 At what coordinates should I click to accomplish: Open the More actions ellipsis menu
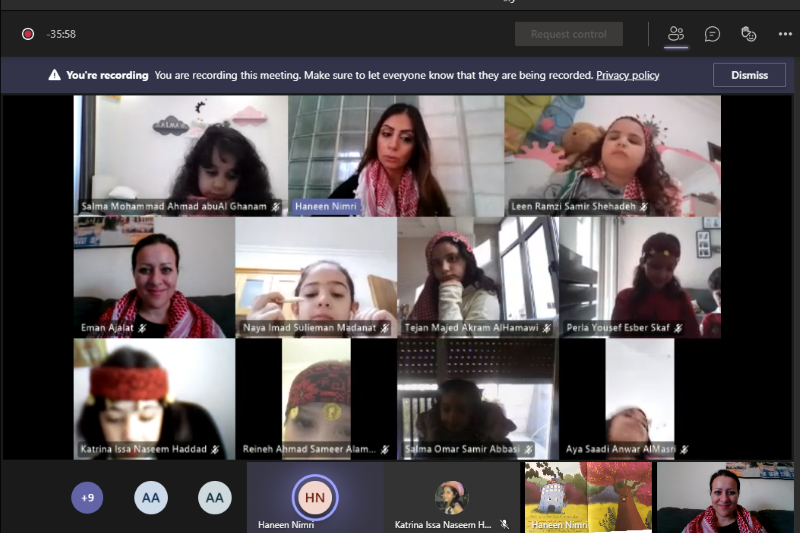tap(785, 34)
